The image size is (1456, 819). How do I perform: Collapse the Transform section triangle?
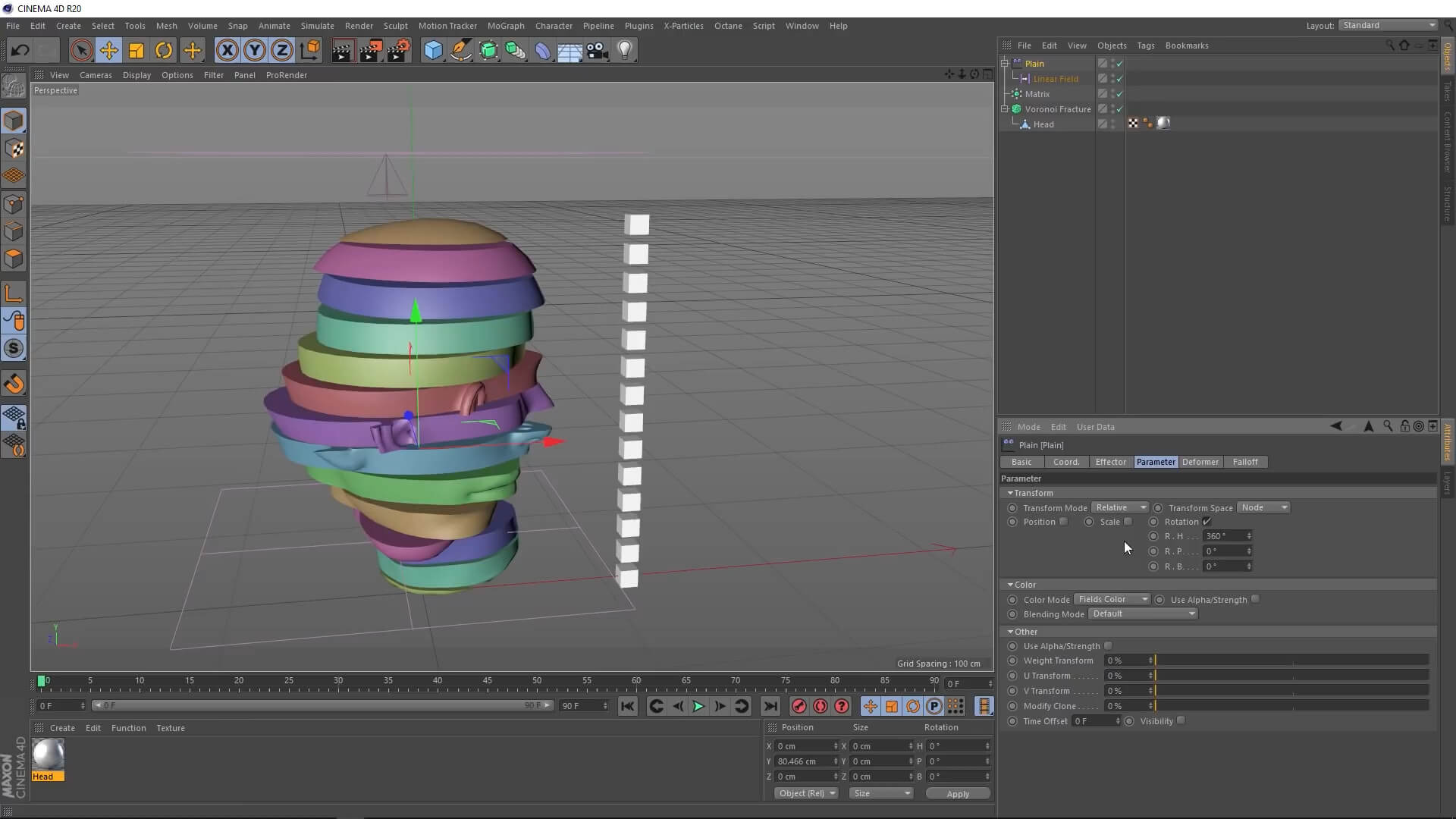1010,493
